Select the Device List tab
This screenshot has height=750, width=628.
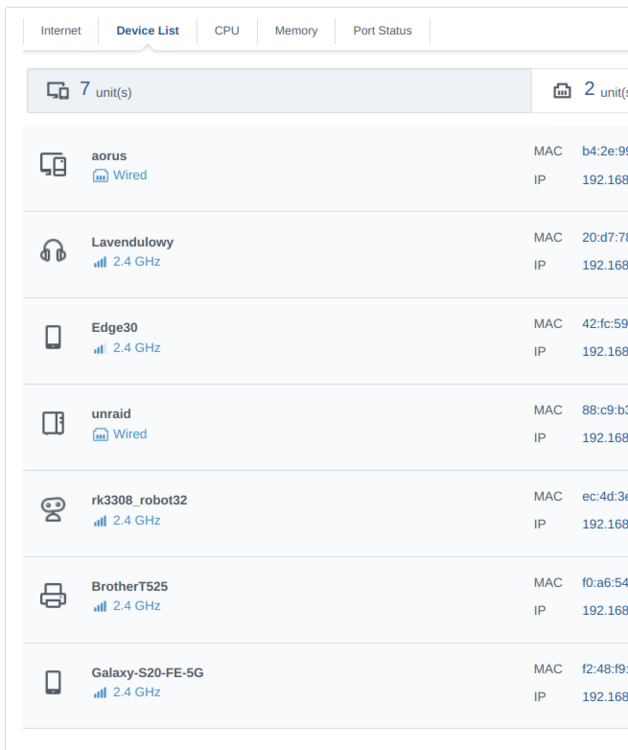point(148,31)
